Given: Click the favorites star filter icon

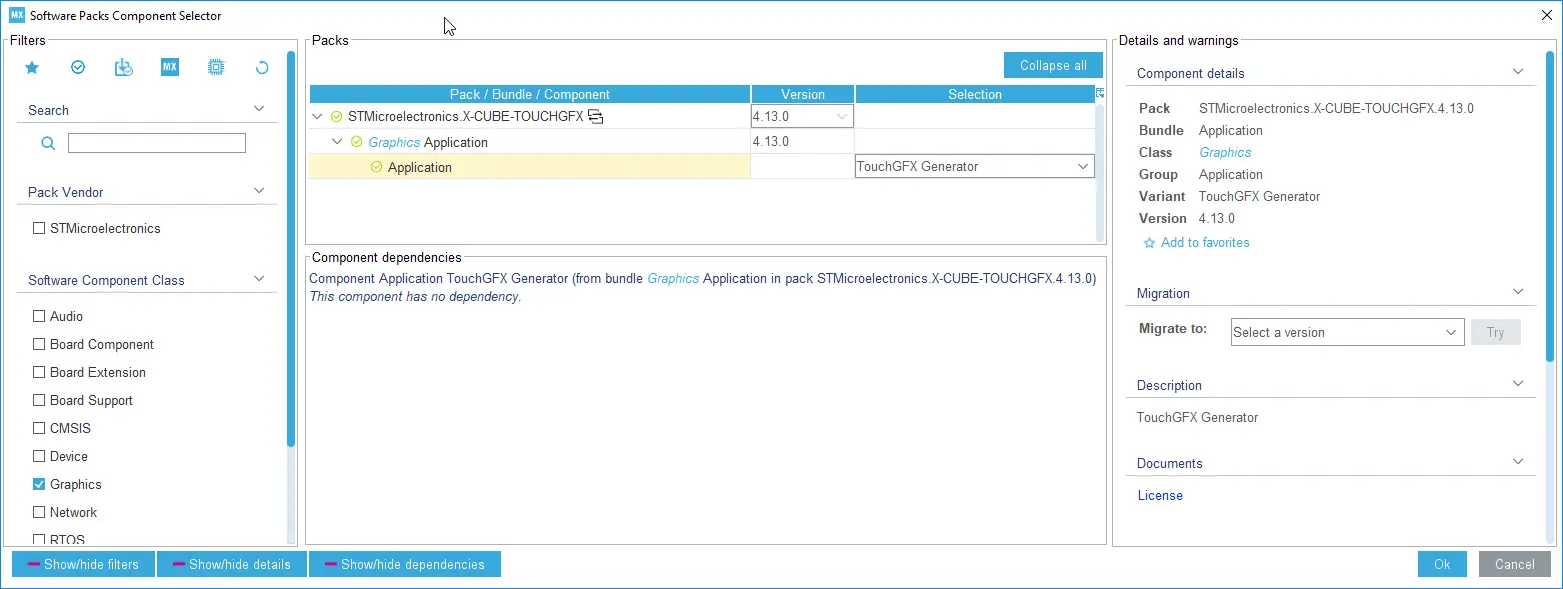Looking at the screenshot, I should click(x=32, y=68).
